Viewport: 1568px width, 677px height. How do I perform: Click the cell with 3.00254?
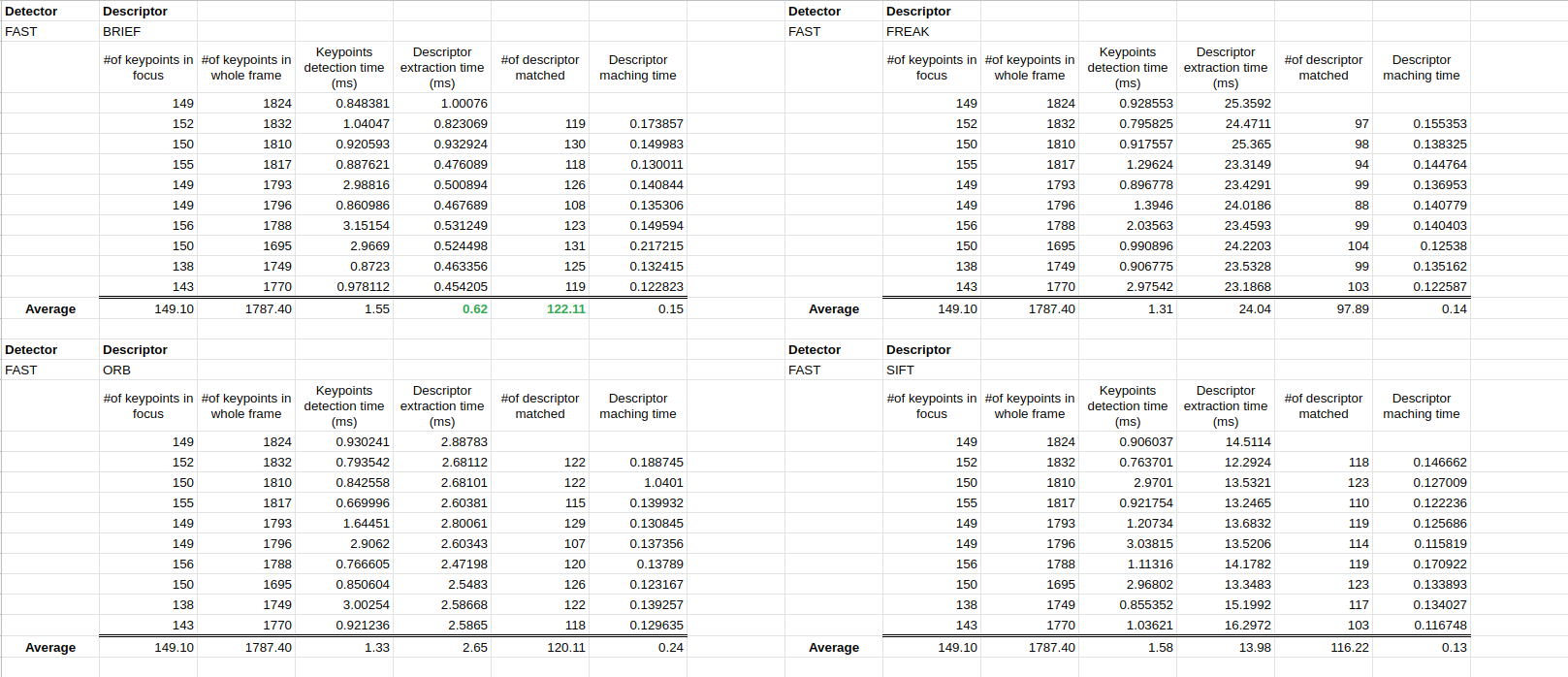tap(344, 604)
